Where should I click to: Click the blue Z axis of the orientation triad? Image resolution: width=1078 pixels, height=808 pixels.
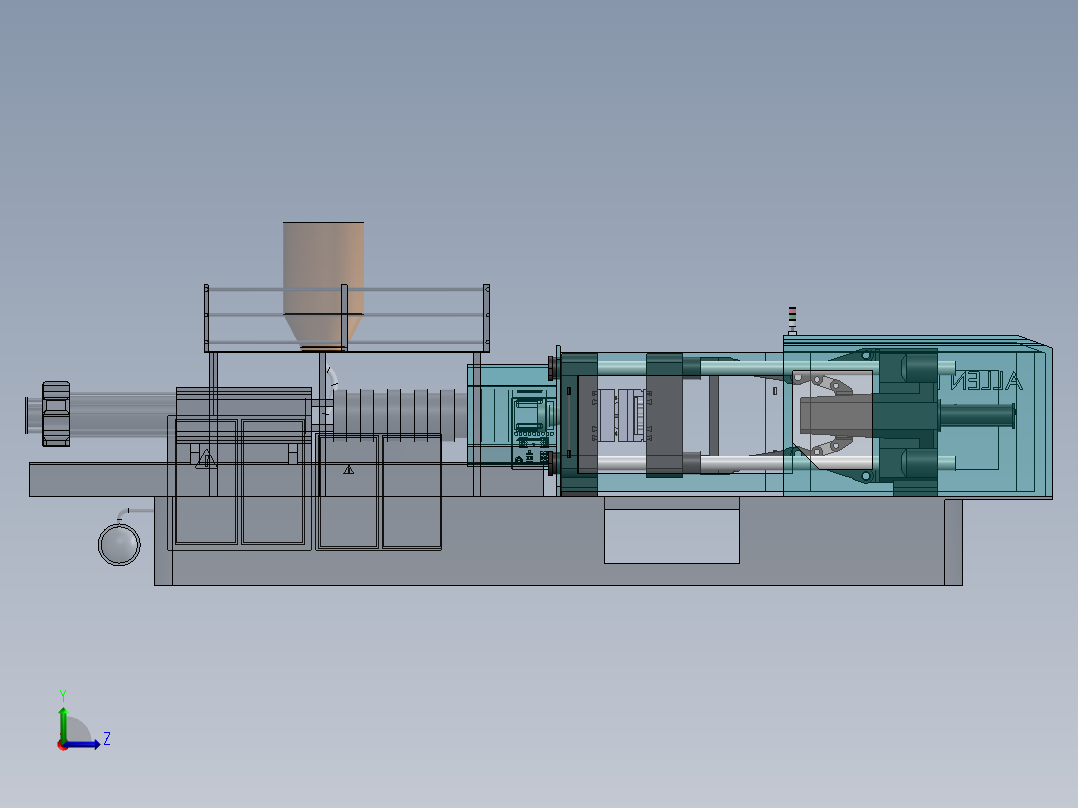(82, 743)
